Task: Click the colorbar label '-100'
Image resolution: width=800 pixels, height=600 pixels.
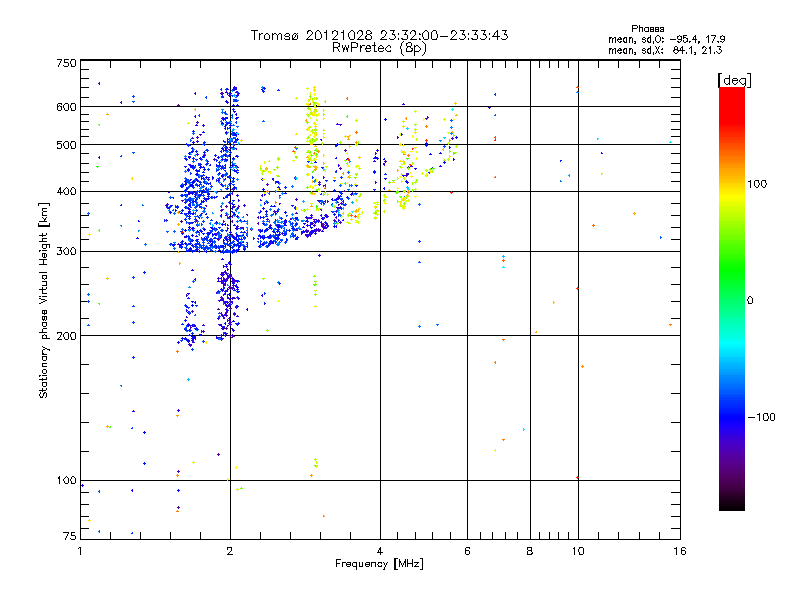Action: (761, 417)
